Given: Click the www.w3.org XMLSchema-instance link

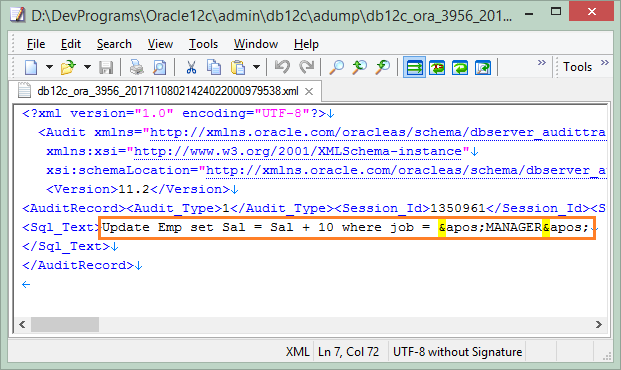Looking at the screenshot, I should 297,151.
